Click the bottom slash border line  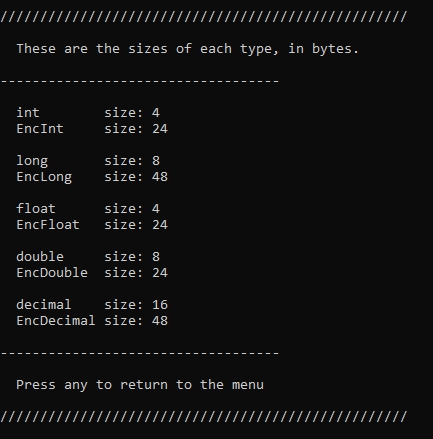[x=204, y=417]
